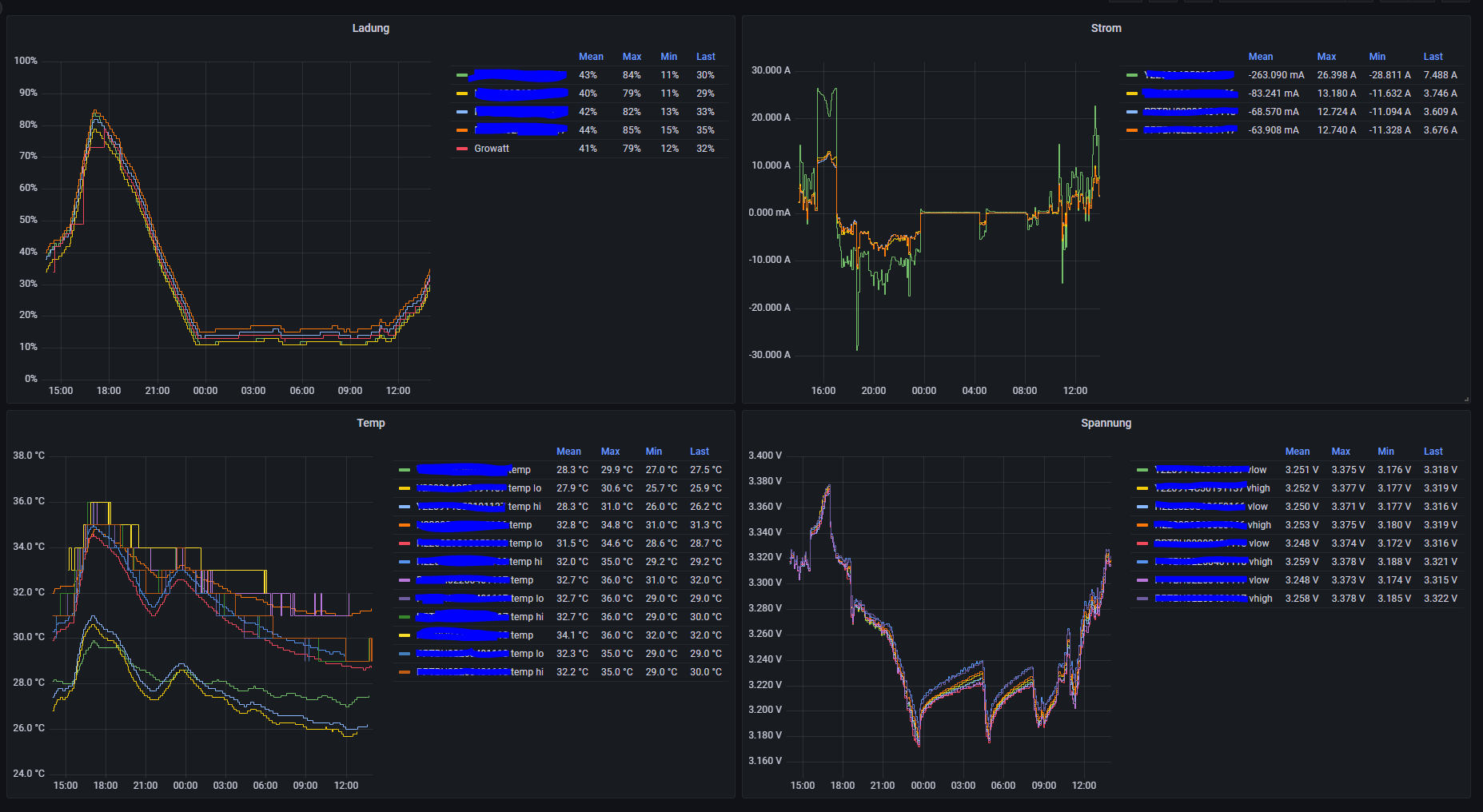Open yellow swatch of Temp series with mean 34.1 °C
This screenshot has width=1483, height=812.
[x=404, y=635]
